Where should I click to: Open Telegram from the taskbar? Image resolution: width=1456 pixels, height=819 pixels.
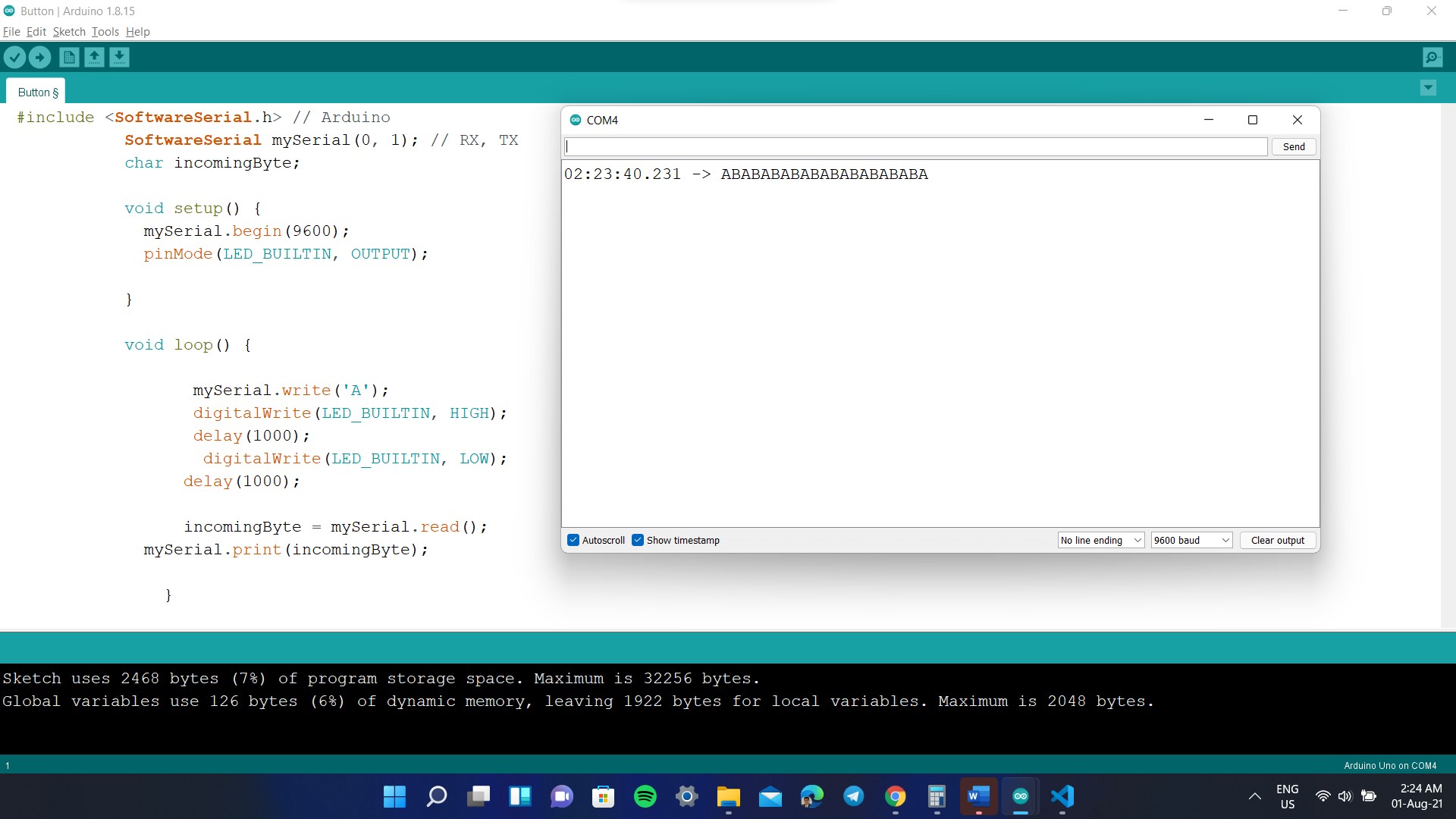(854, 796)
